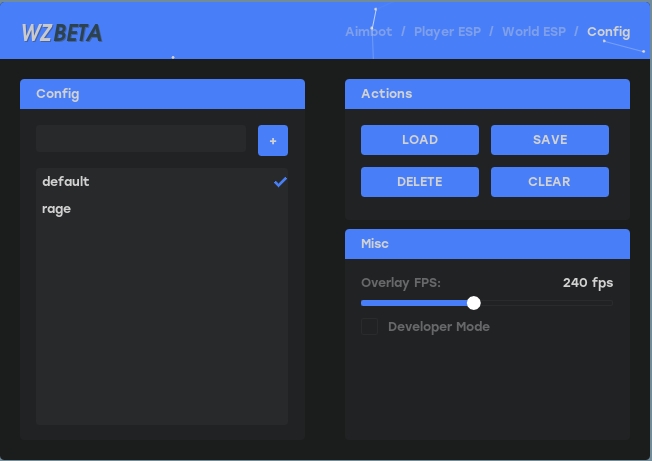Click the checkmark beside default config
652x461 pixels.
coord(280,182)
